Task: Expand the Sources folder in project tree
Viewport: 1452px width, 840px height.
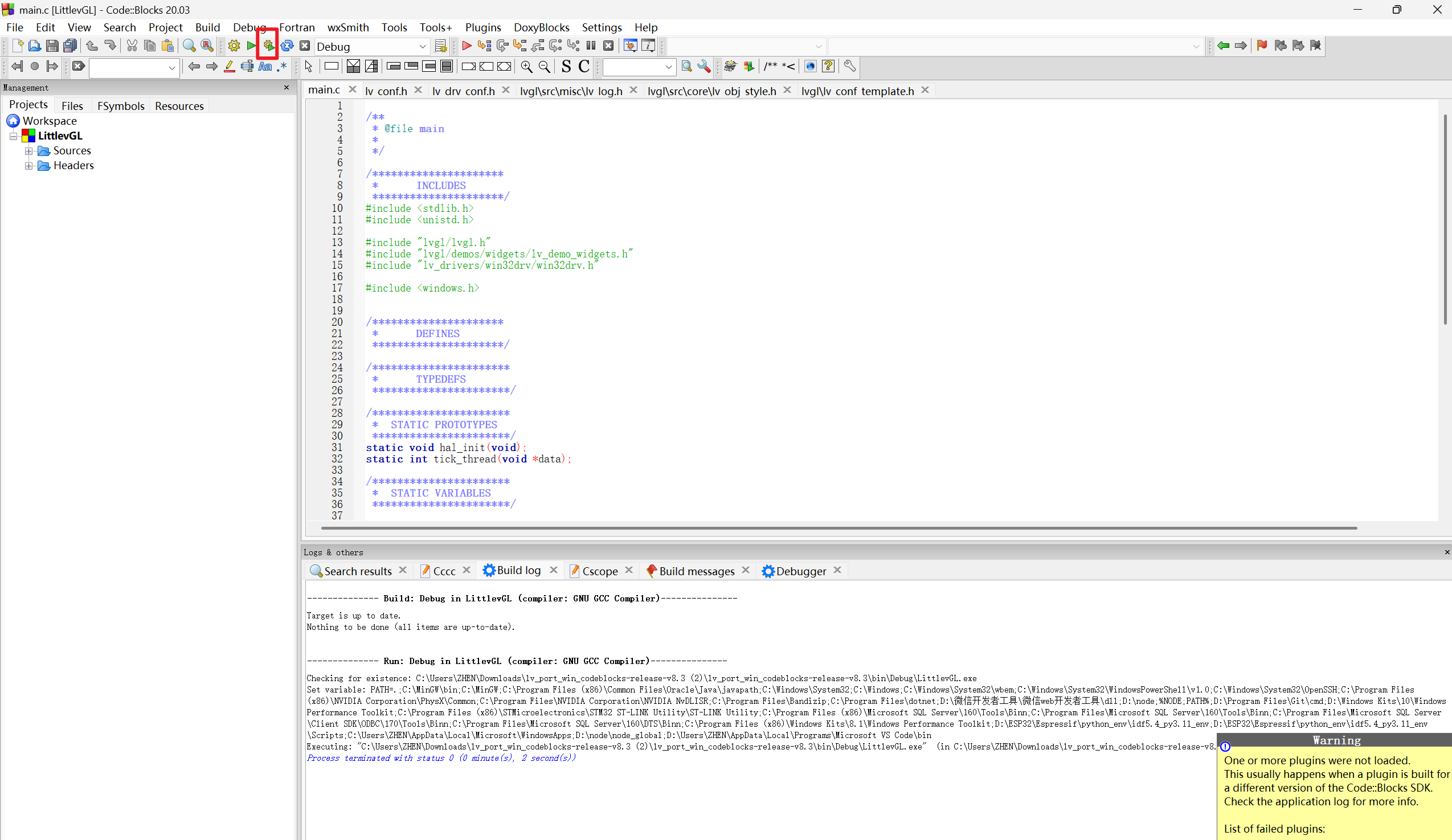Action: point(29,151)
